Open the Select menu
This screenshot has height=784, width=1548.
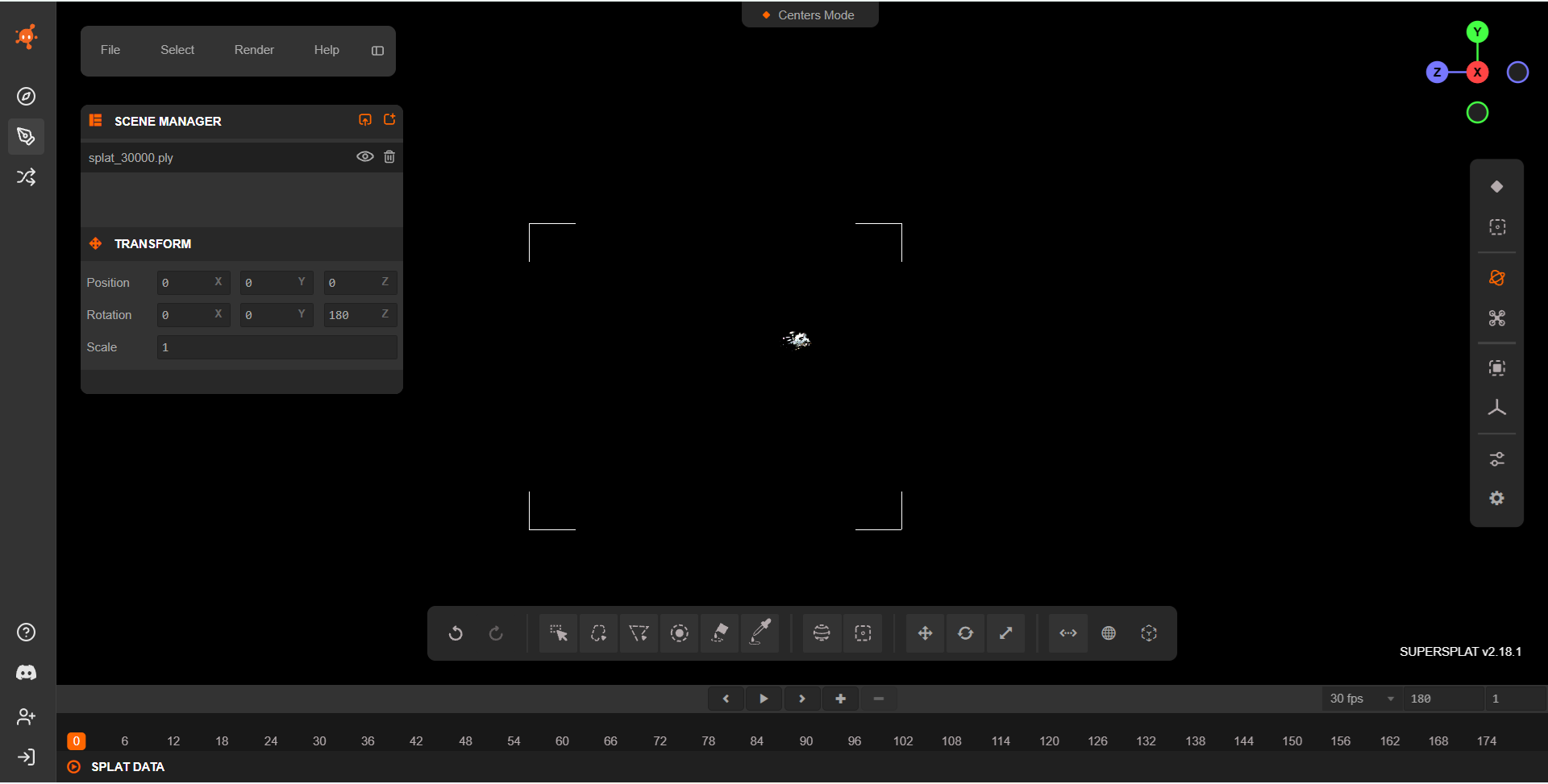tap(177, 50)
